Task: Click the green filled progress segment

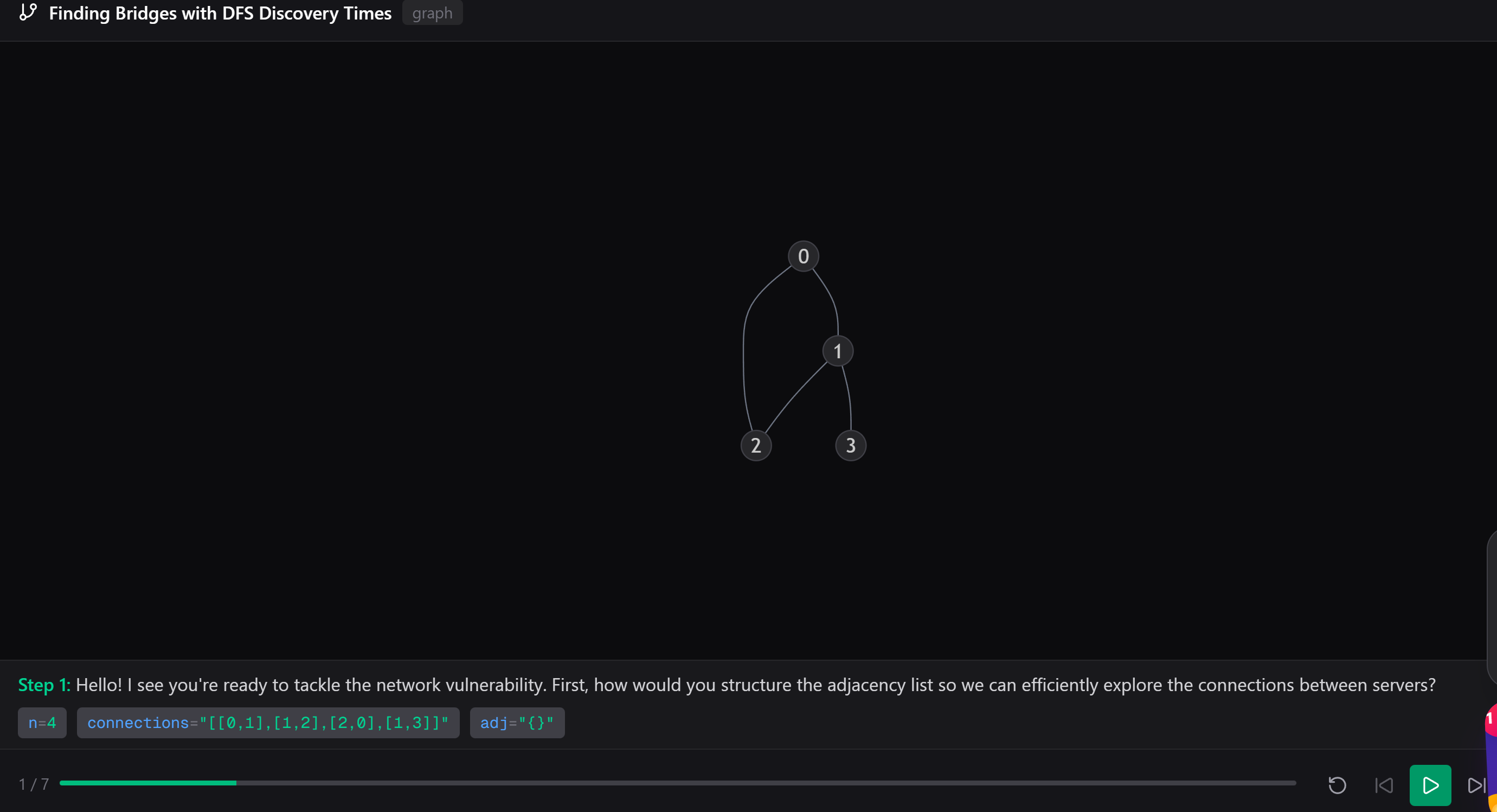Action: coord(147,783)
